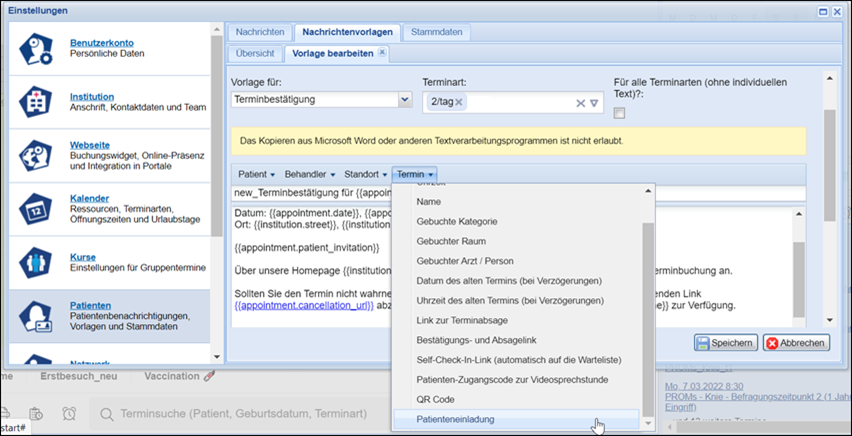Click Erstbesuch_neu in background window

[79, 376]
